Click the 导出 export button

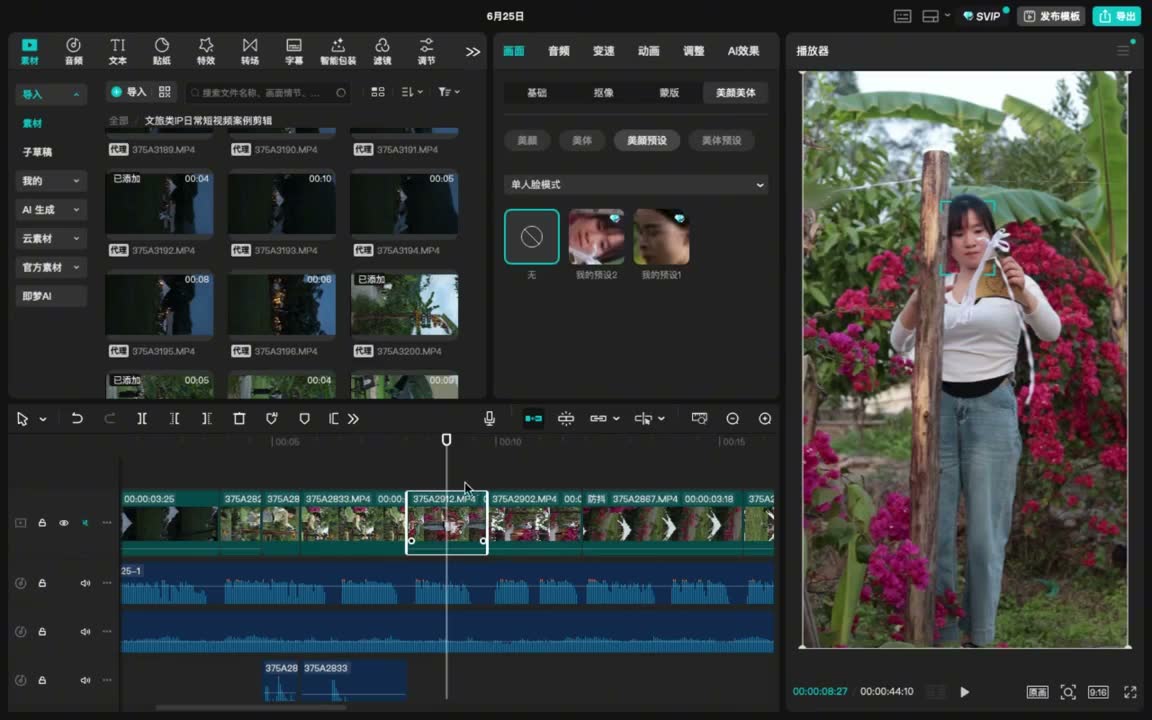coord(1116,16)
